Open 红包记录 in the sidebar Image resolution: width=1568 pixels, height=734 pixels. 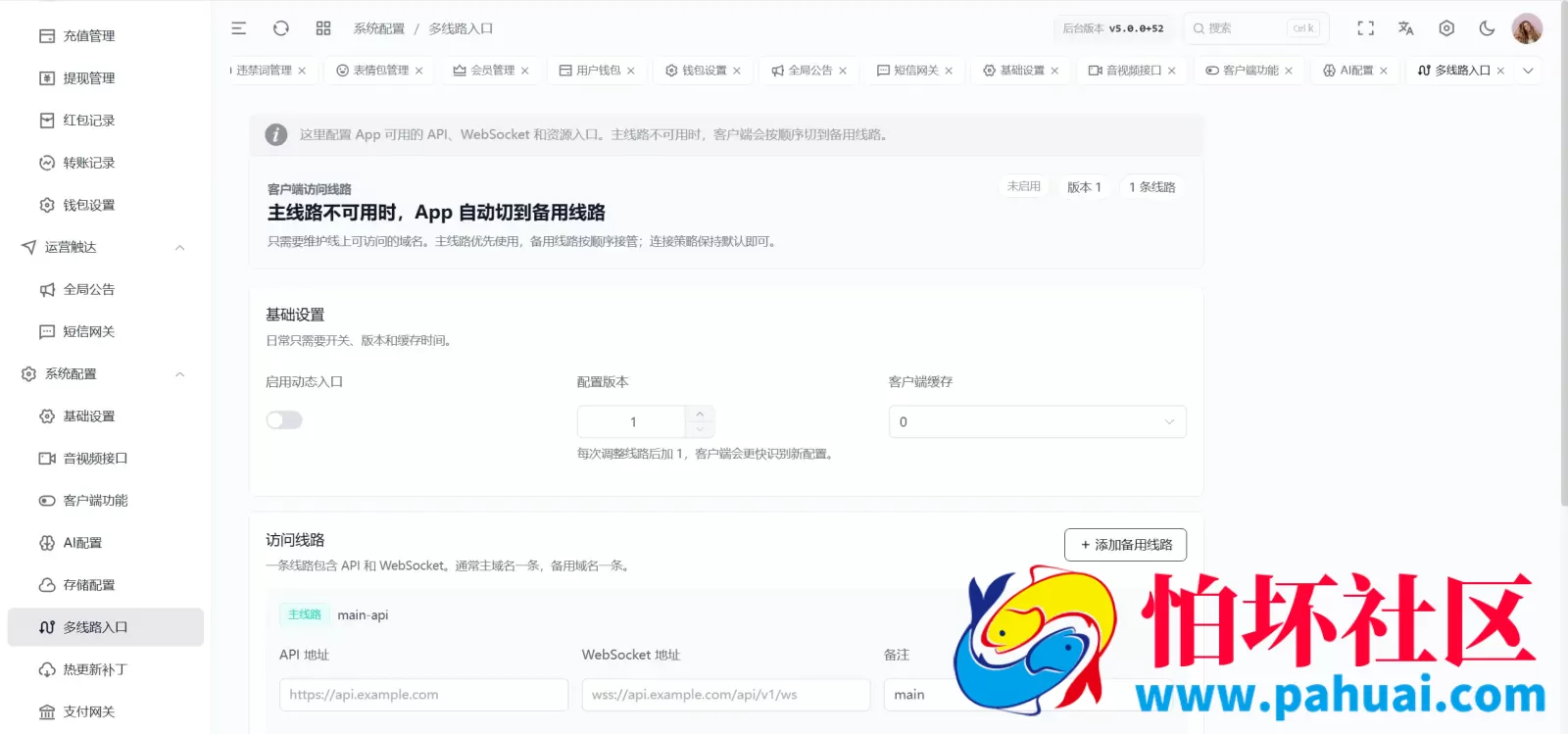[x=105, y=121]
